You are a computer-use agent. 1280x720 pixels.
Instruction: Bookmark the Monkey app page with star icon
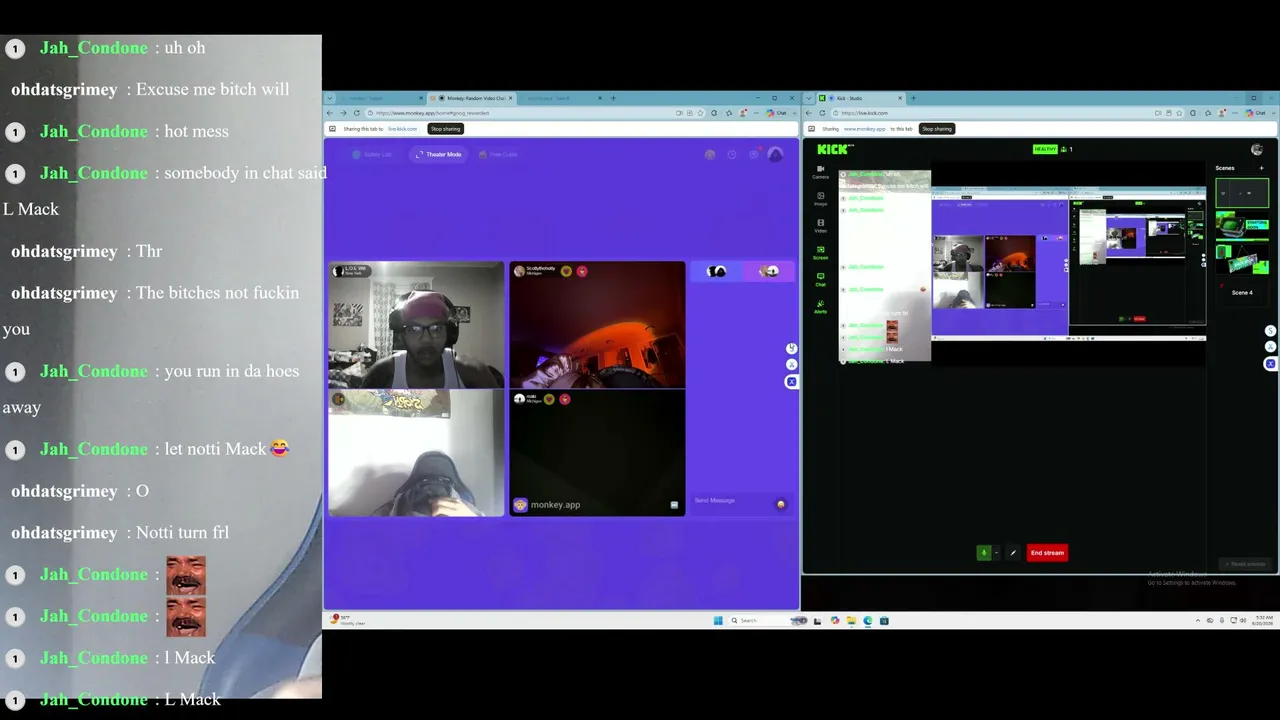[701, 113]
